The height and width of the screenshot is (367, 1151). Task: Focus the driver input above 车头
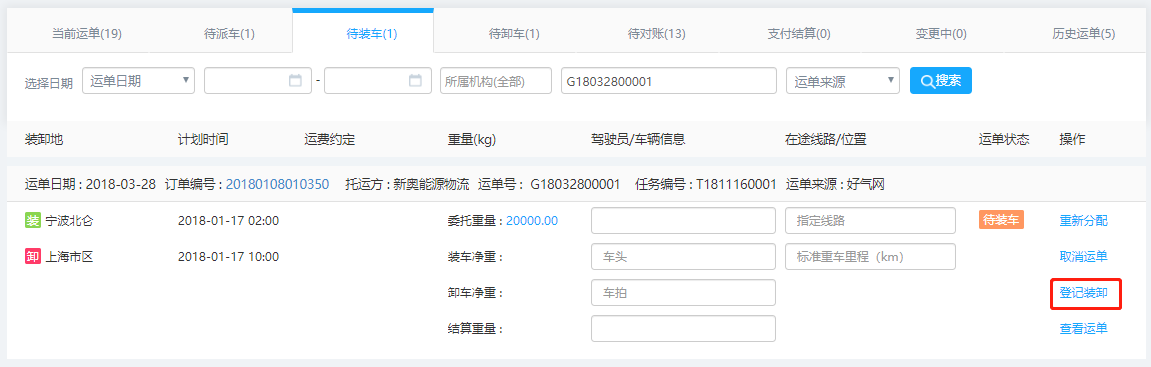[683, 220]
